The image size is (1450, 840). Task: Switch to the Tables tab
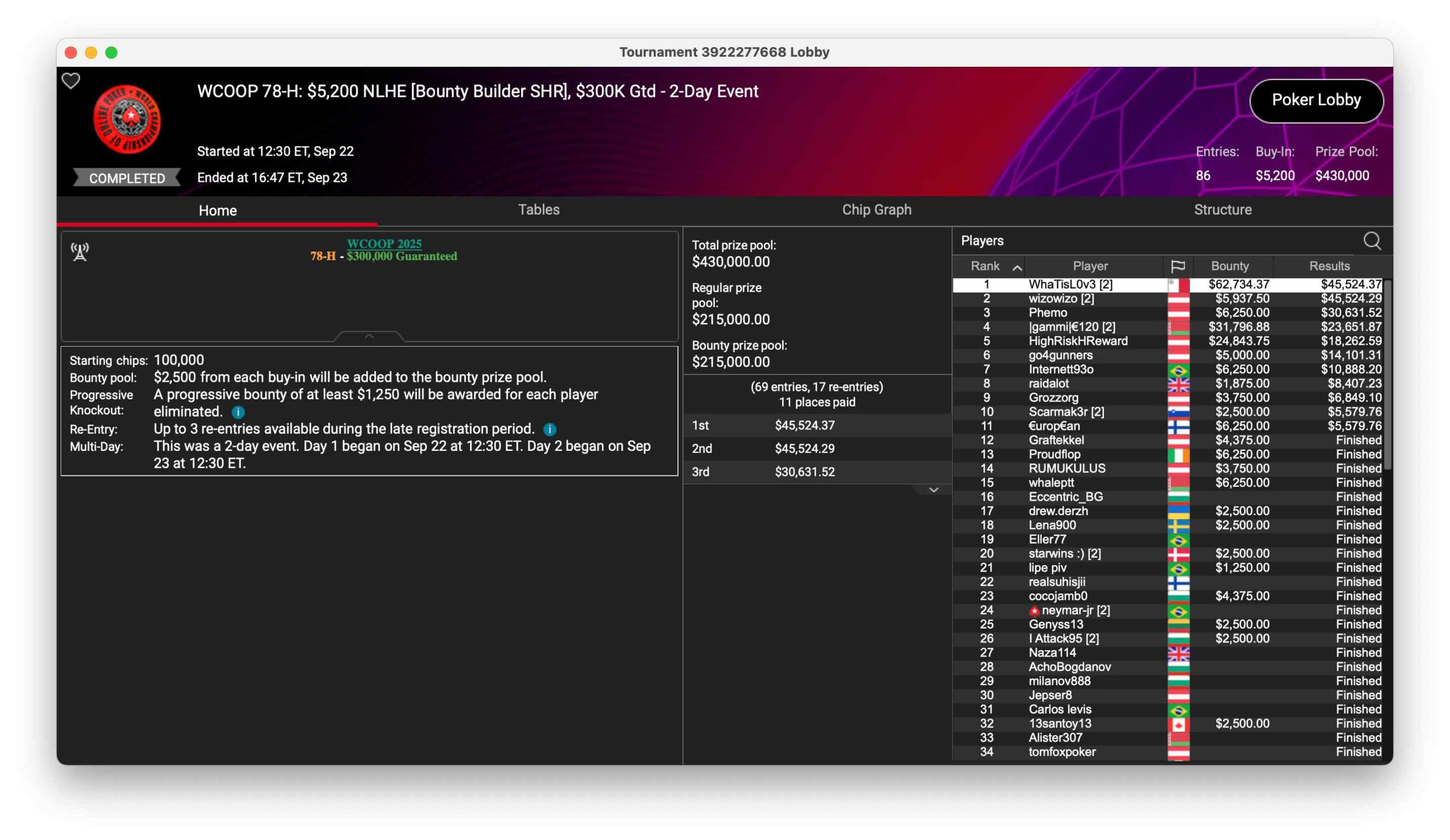coord(539,210)
